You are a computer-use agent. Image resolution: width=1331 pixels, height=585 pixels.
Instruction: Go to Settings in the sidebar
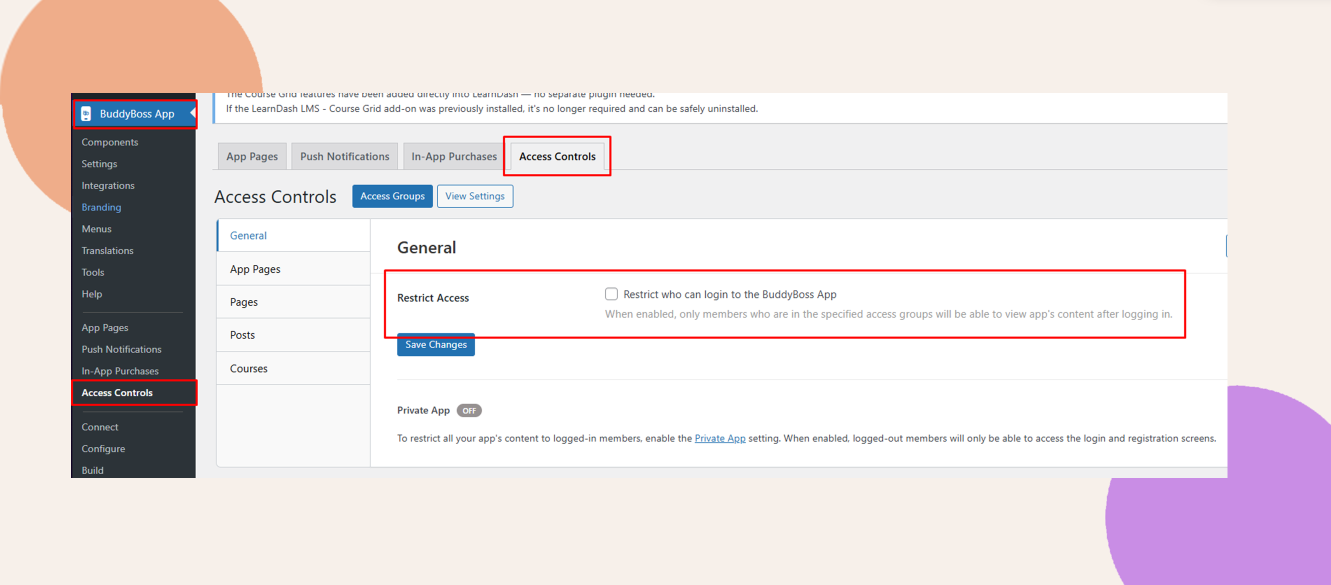(x=99, y=164)
